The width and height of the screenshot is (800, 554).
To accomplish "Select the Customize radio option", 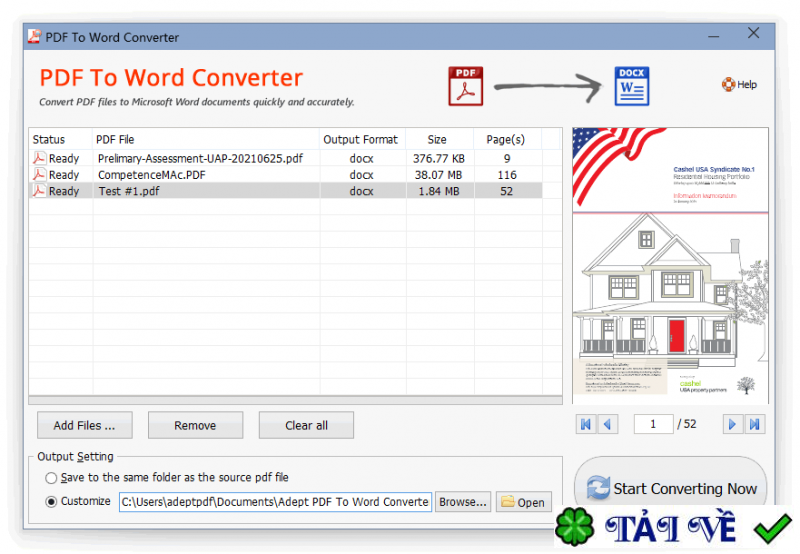I will point(51,501).
